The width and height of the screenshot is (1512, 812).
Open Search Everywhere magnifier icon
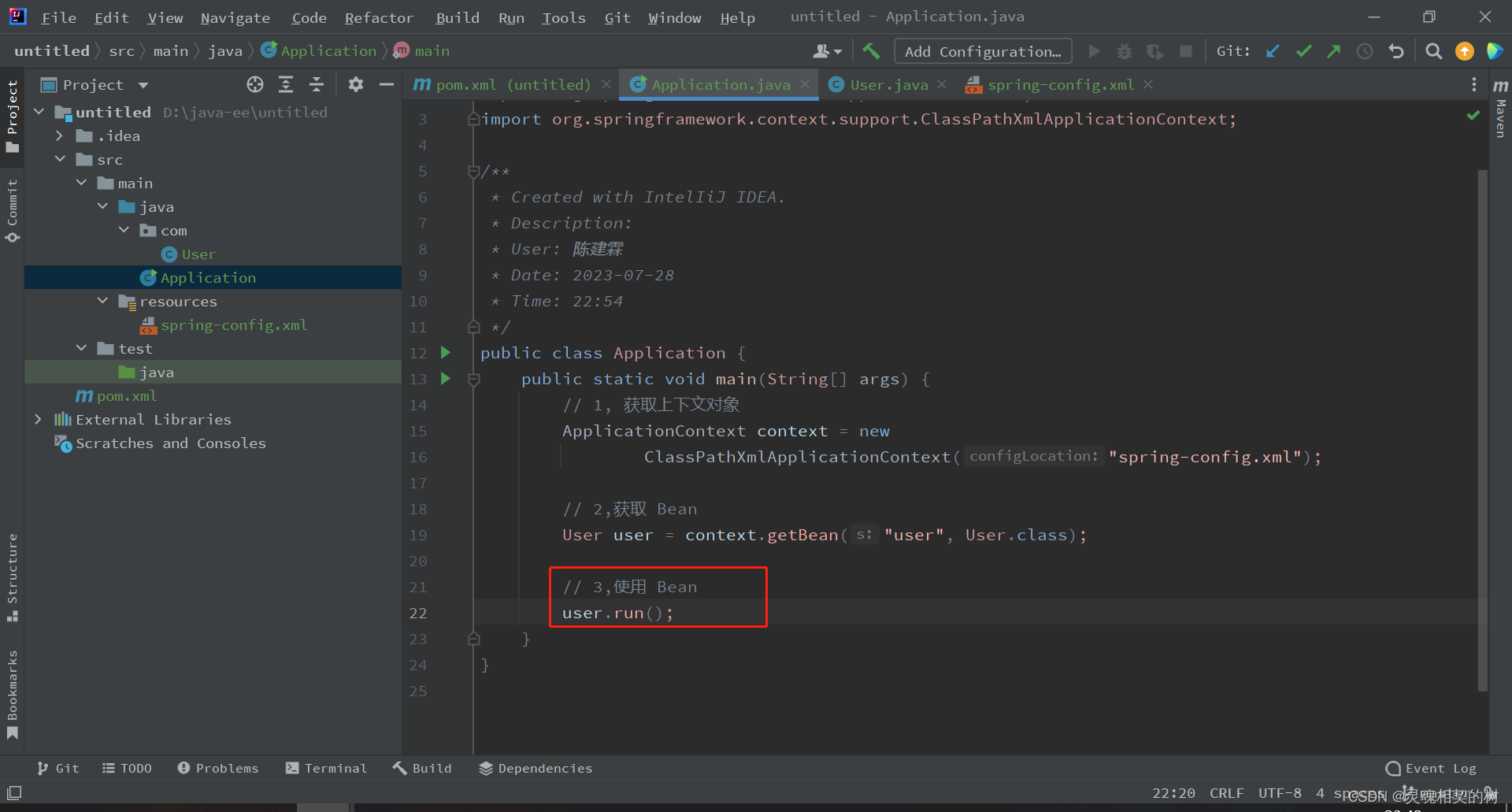[1434, 51]
